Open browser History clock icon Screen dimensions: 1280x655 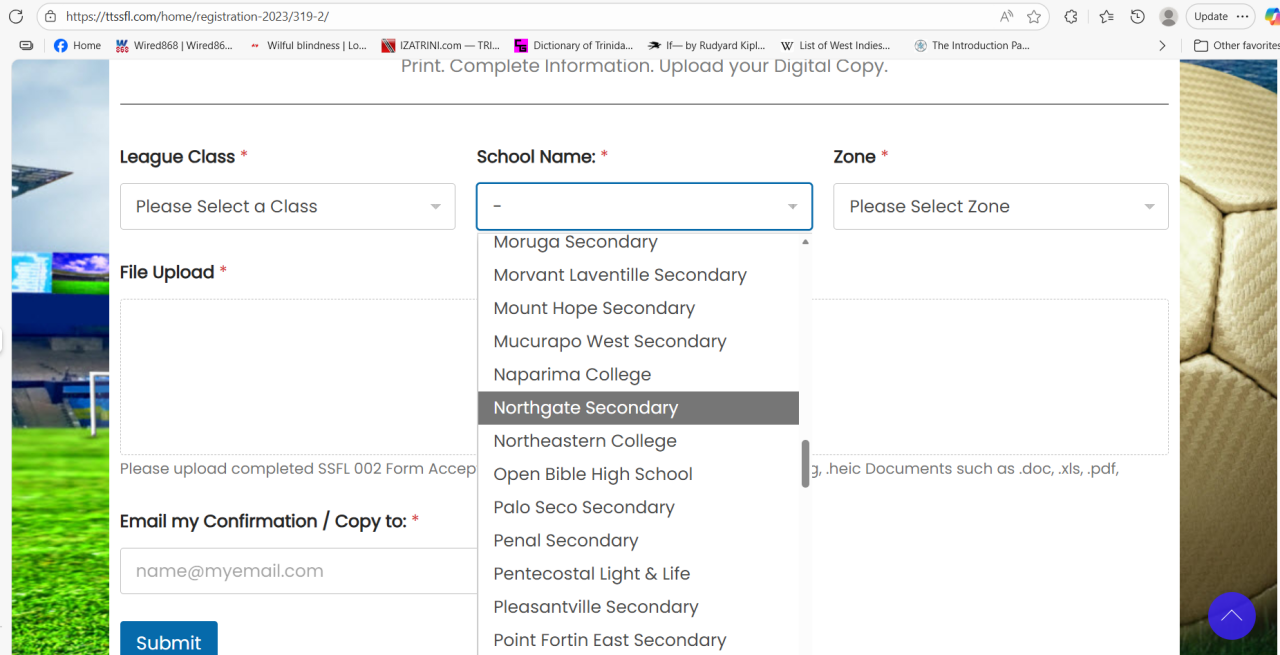pyautogui.click(x=1137, y=17)
